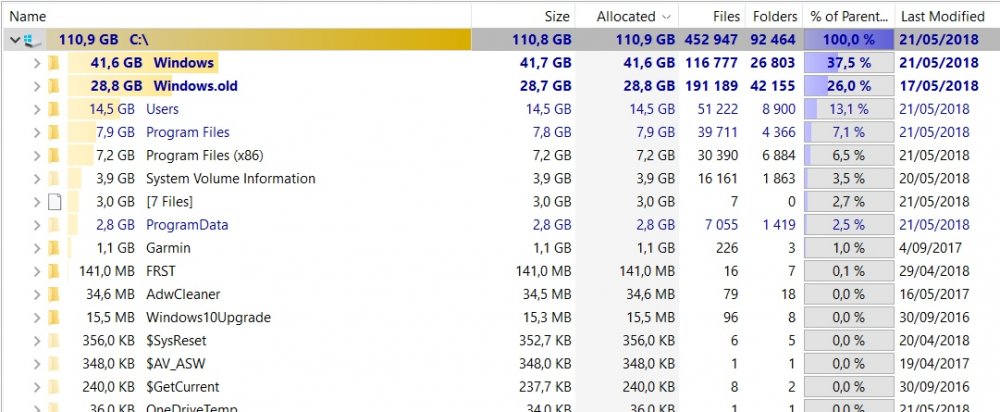Click the FRST folder icon
The width and height of the screenshot is (1000, 412).
point(54,271)
